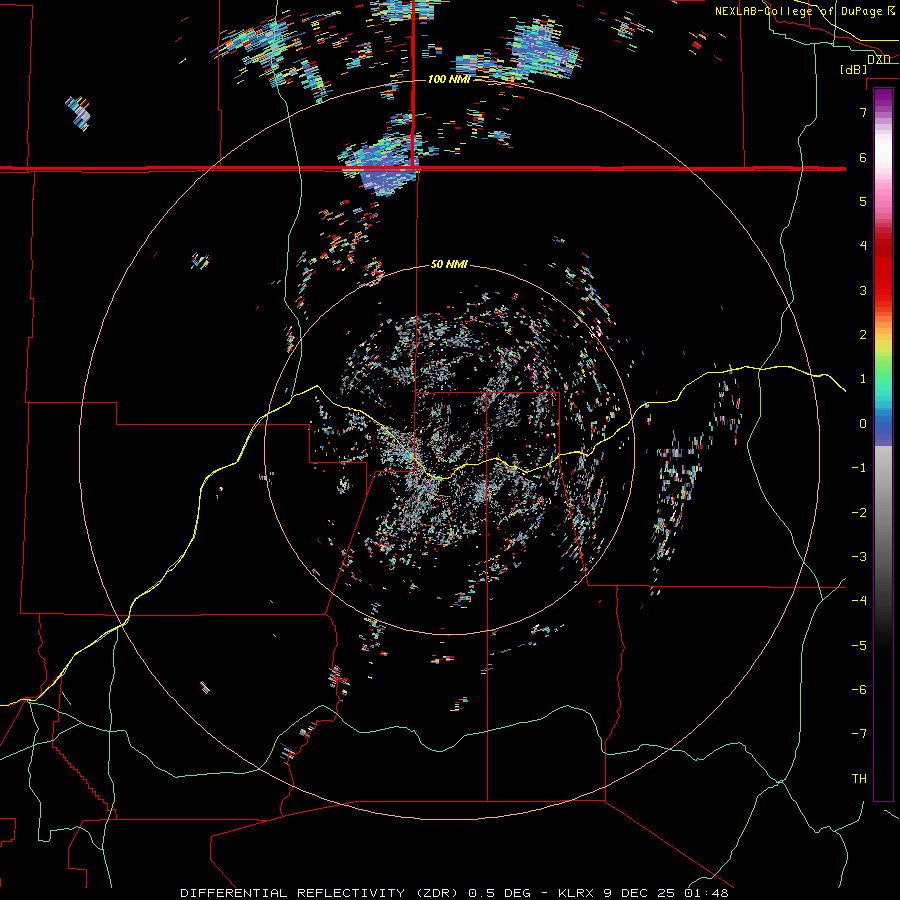Click the '3' value on color scale
Image resolution: width=900 pixels, height=900 pixels.
tap(863, 290)
